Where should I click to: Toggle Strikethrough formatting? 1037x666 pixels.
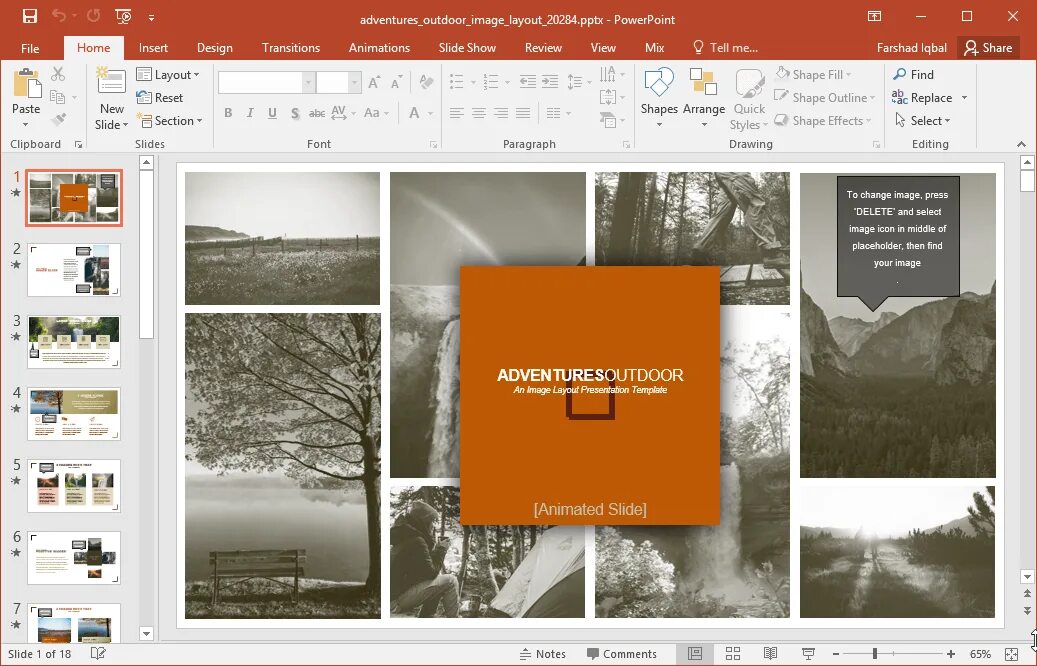(x=317, y=113)
